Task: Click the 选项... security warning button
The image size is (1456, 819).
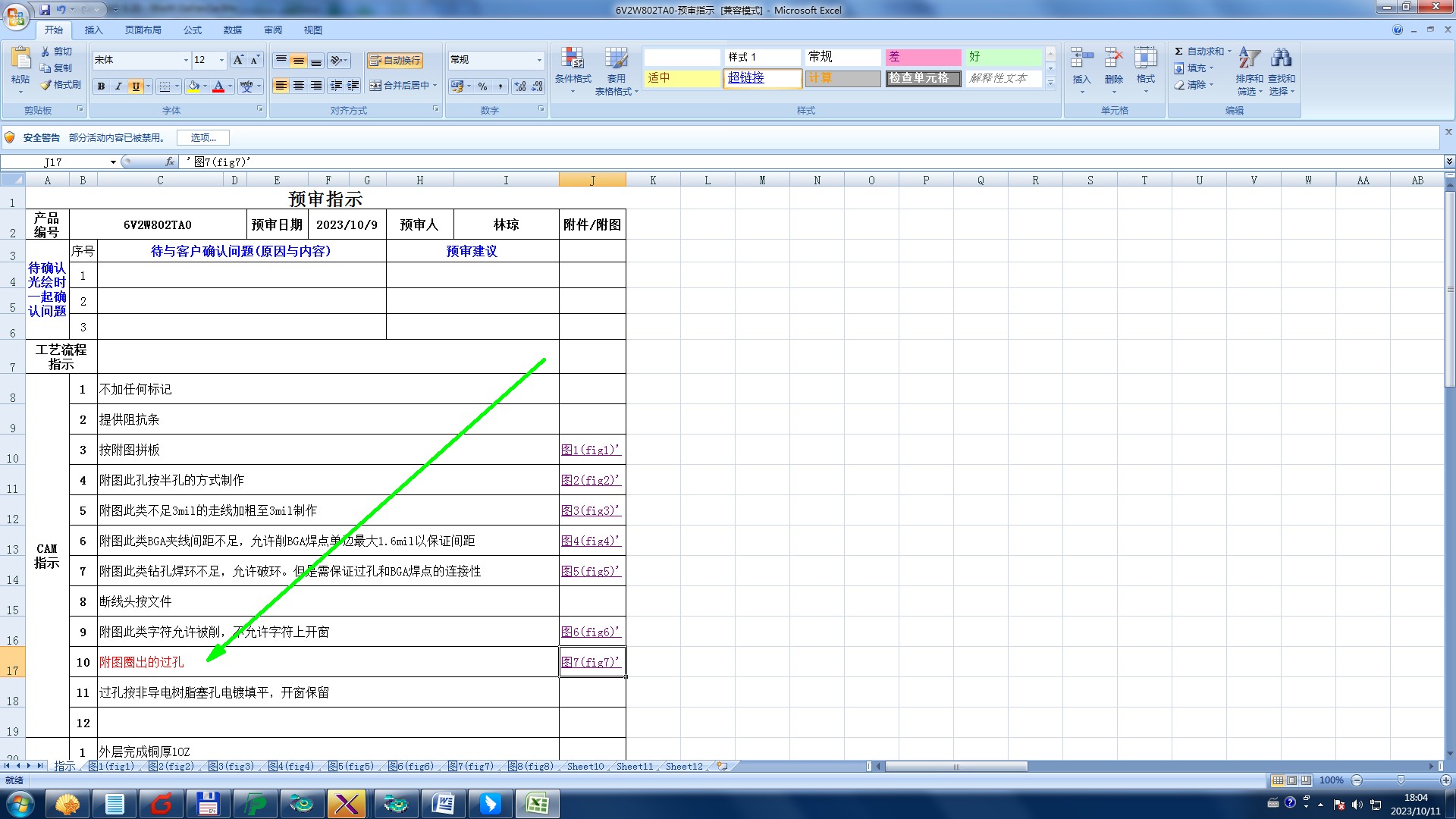Action: coord(203,137)
